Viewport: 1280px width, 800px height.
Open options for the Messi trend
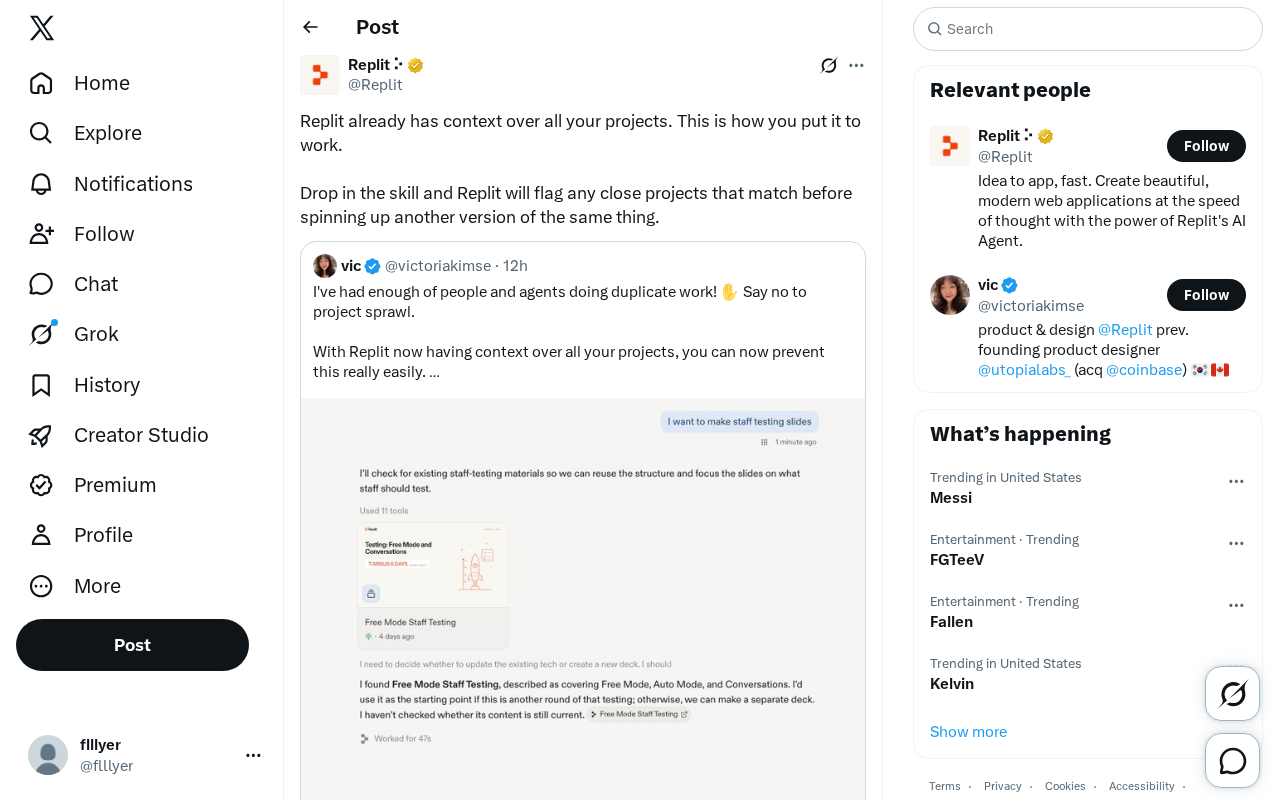1236,481
